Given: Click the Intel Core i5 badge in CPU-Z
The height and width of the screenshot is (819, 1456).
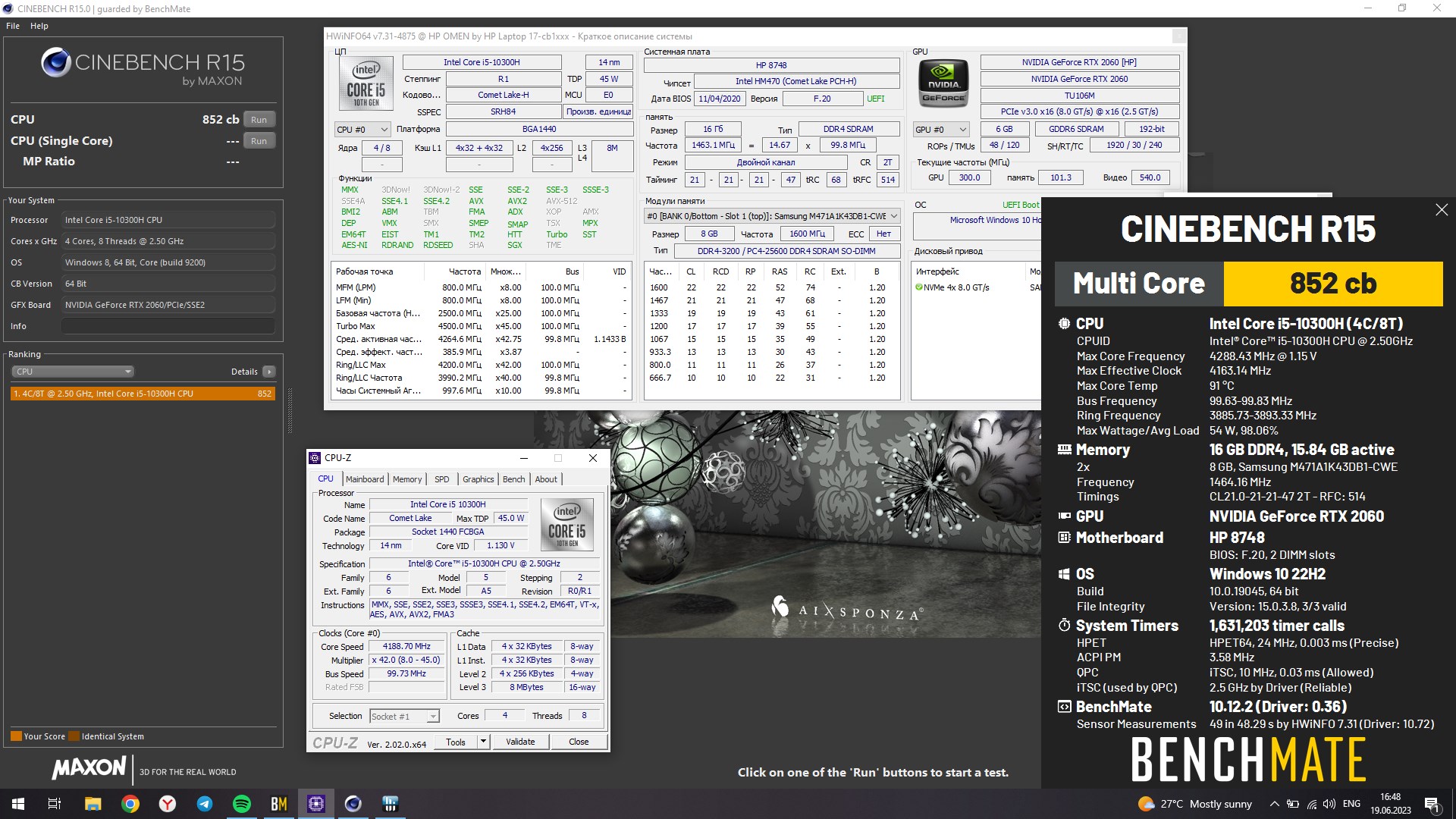Looking at the screenshot, I should pyautogui.click(x=566, y=524).
